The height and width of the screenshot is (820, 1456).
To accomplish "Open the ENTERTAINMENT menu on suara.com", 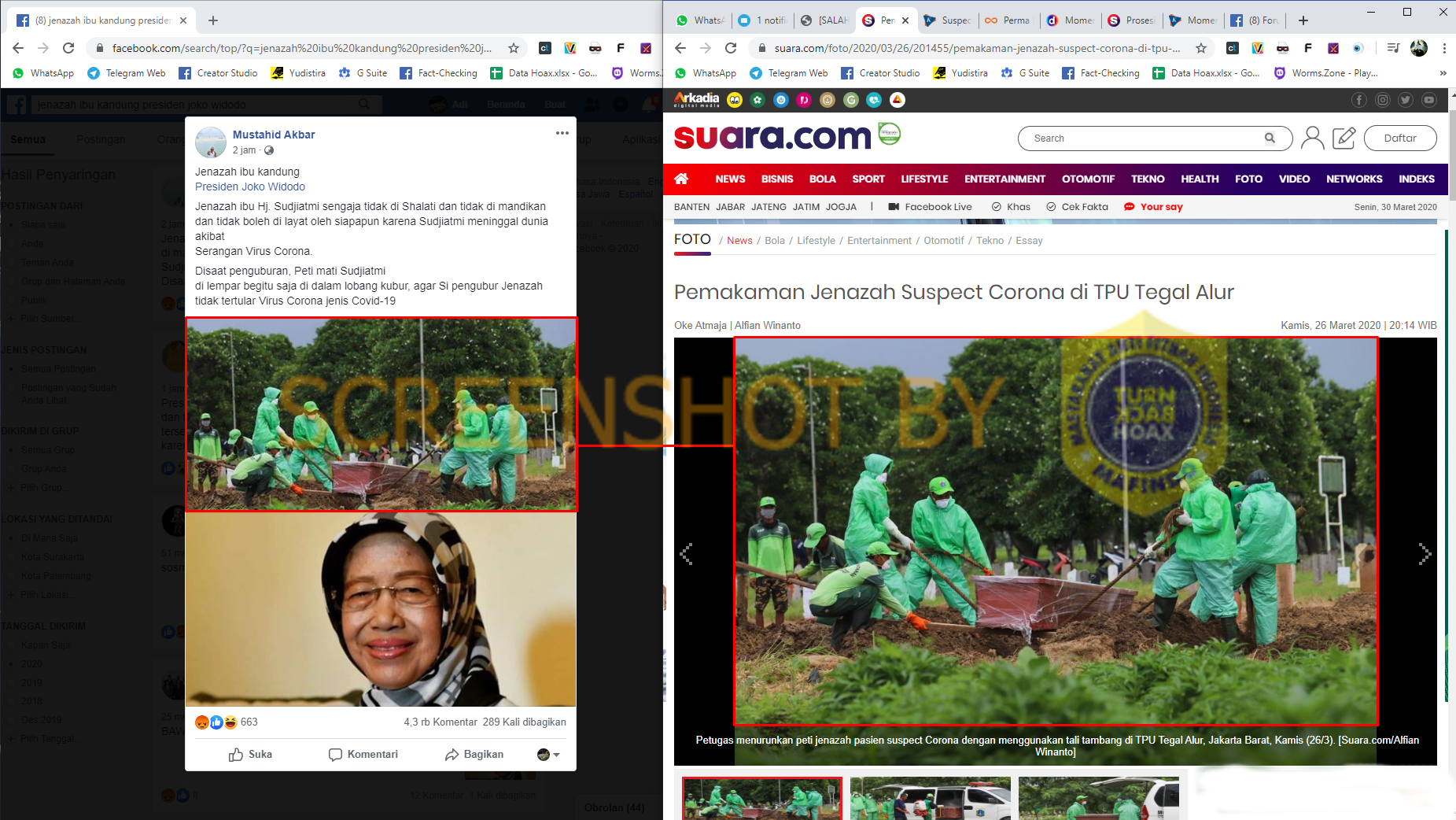I will pos(1004,179).
